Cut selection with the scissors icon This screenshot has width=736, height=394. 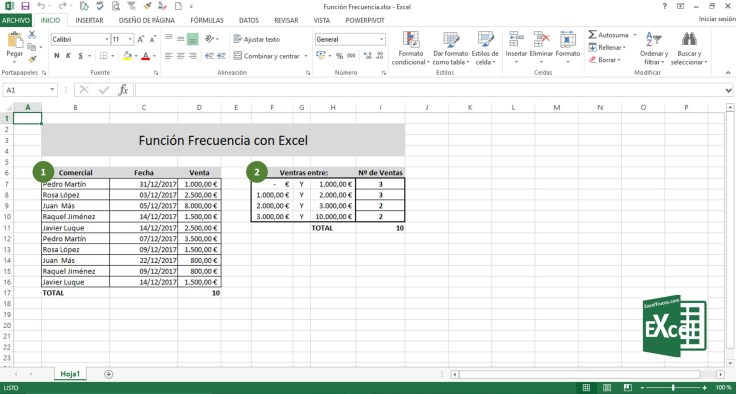click(x=32, y=35)
